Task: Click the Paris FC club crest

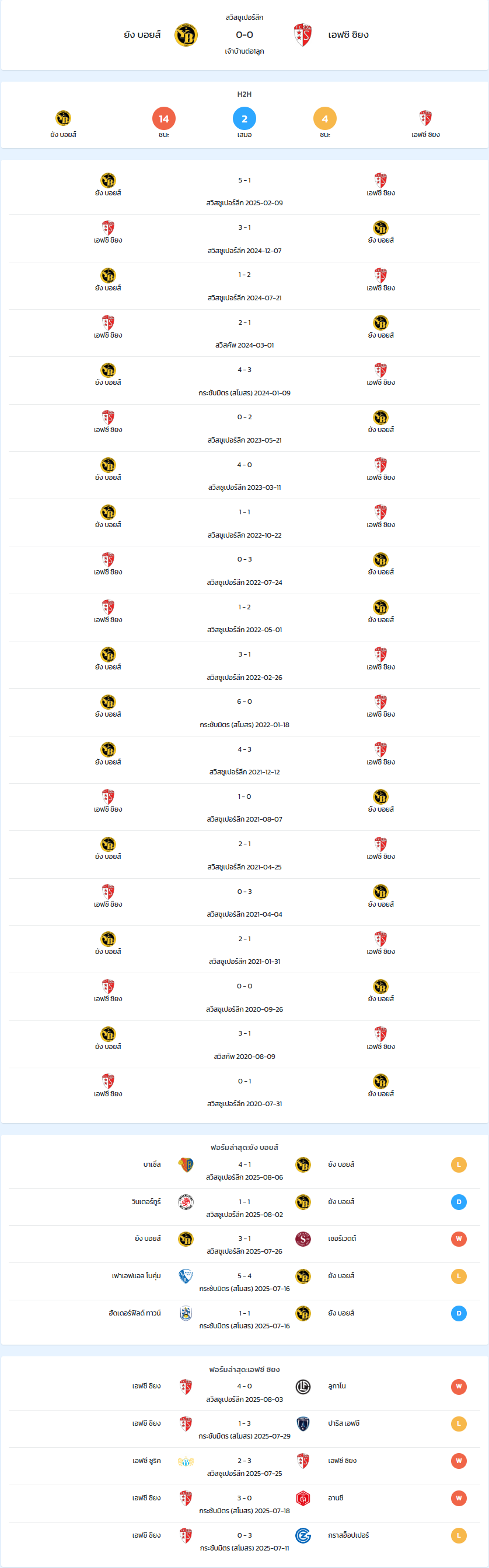Action: pos(303,1424)
